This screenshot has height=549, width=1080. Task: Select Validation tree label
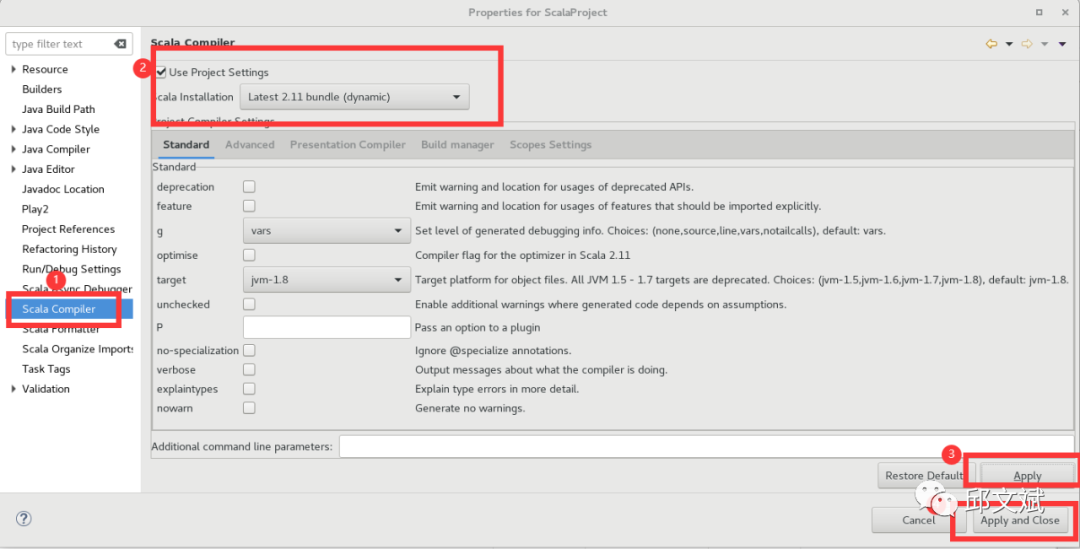(45, 389)
